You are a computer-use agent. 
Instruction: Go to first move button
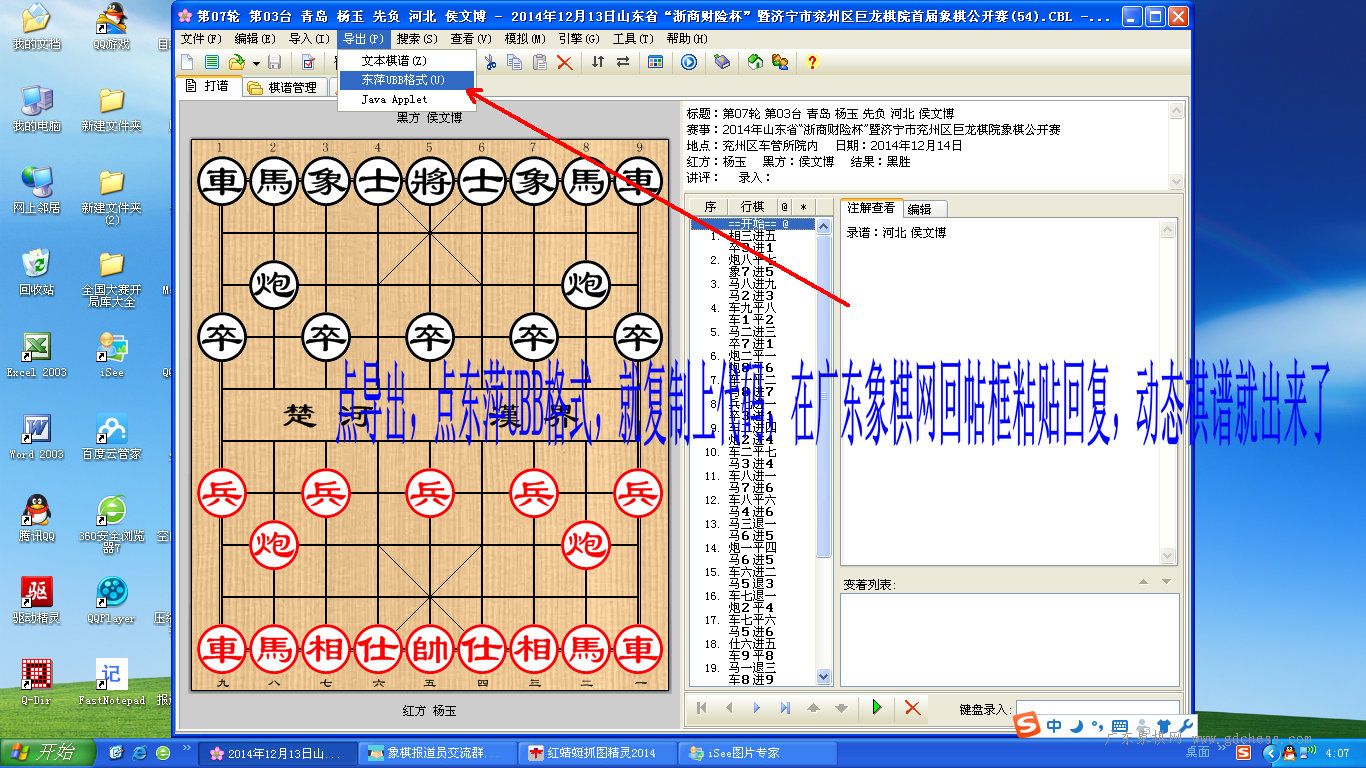(x=702, y=708)
